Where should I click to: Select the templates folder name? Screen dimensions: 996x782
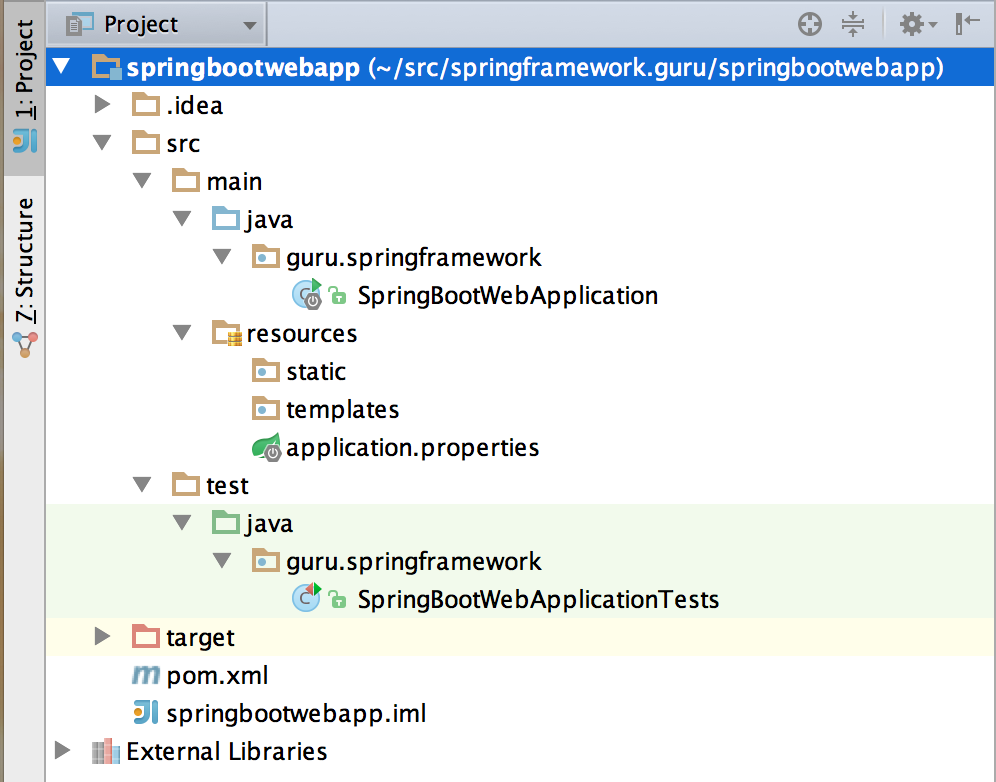[342, 410]
